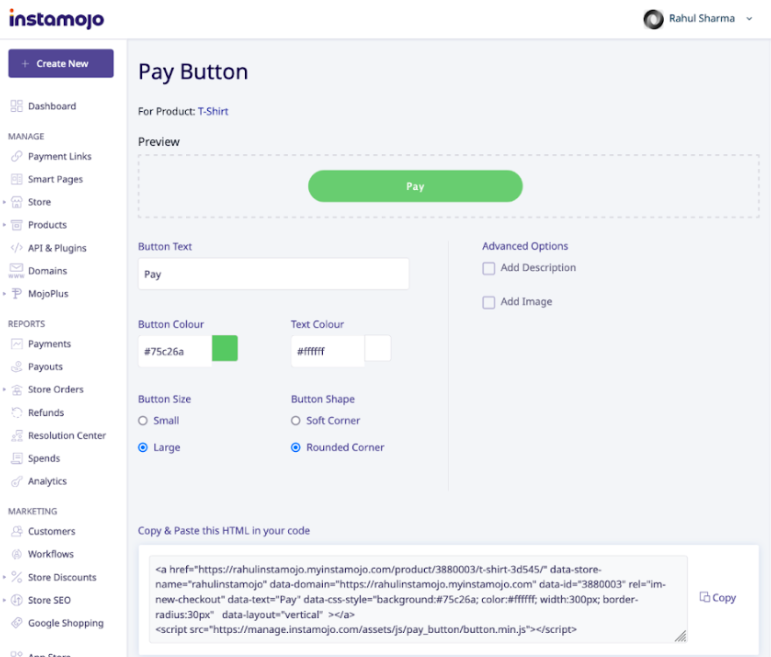Image resolution: width=771 pixels, height=657 pixels.
Task: Click the Customers people icon
Action: point(17,531)
